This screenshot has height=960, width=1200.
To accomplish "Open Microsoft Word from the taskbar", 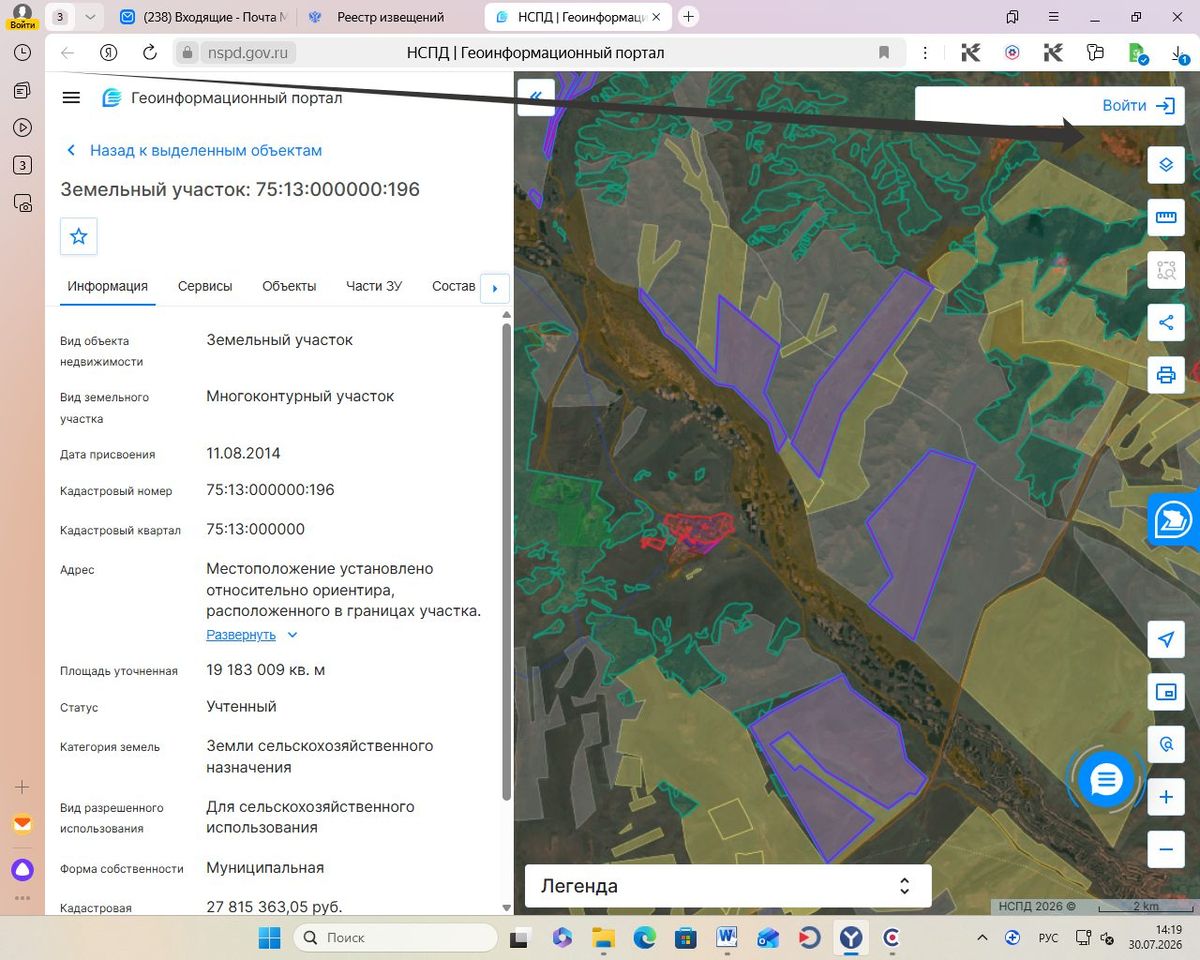I will (x=727, y=938).
